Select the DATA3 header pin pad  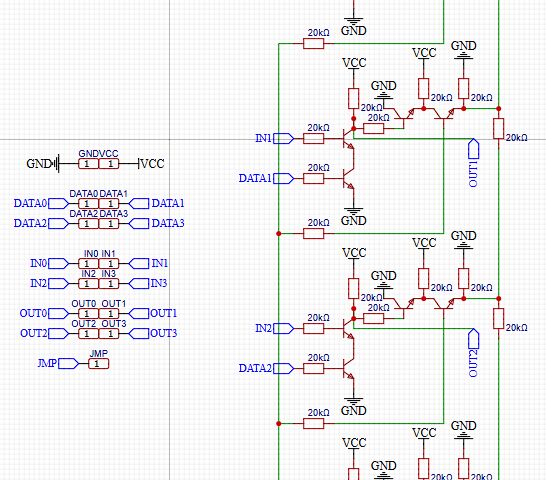(x=109, y=223)
